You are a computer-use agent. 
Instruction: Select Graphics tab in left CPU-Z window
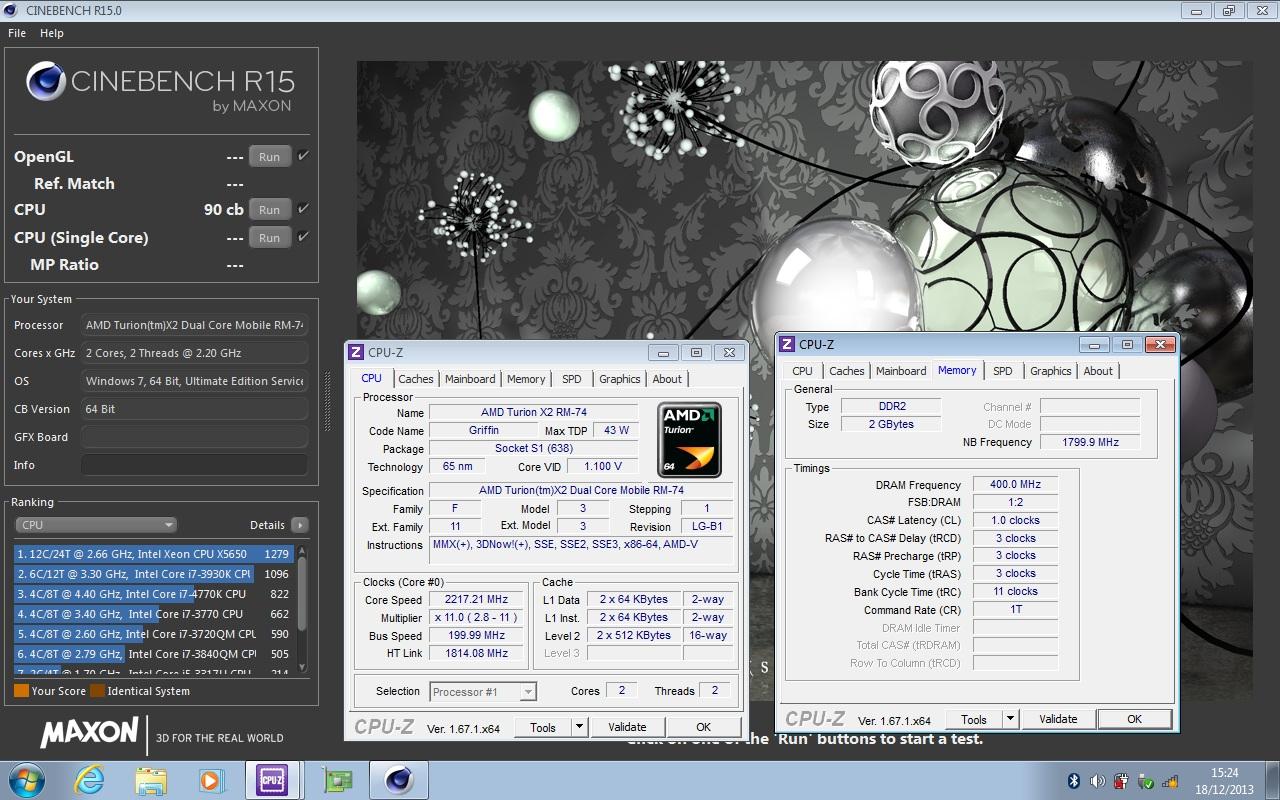[x=620, y=379]
